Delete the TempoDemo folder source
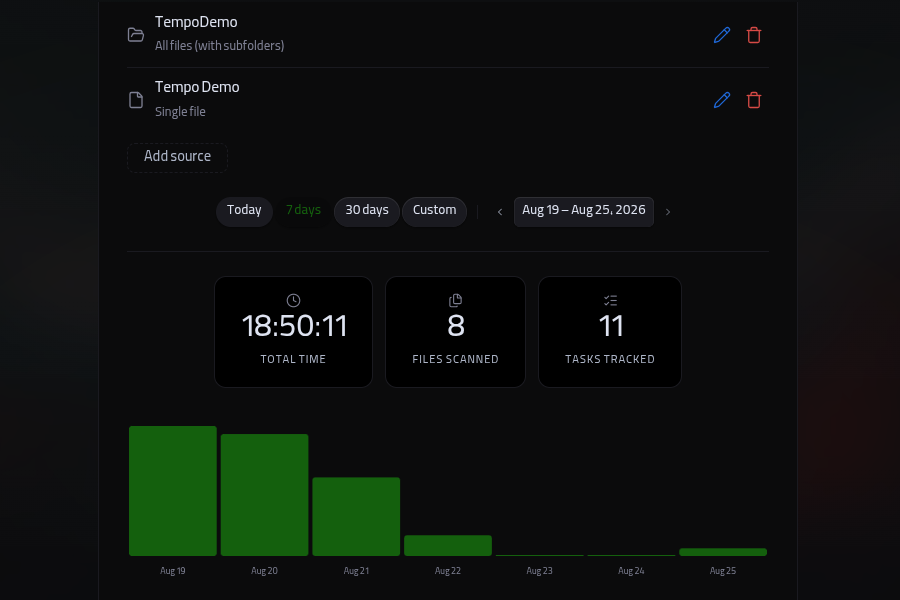Image resolution: width=900 pixels, height=600 pixels. (754, 35)
